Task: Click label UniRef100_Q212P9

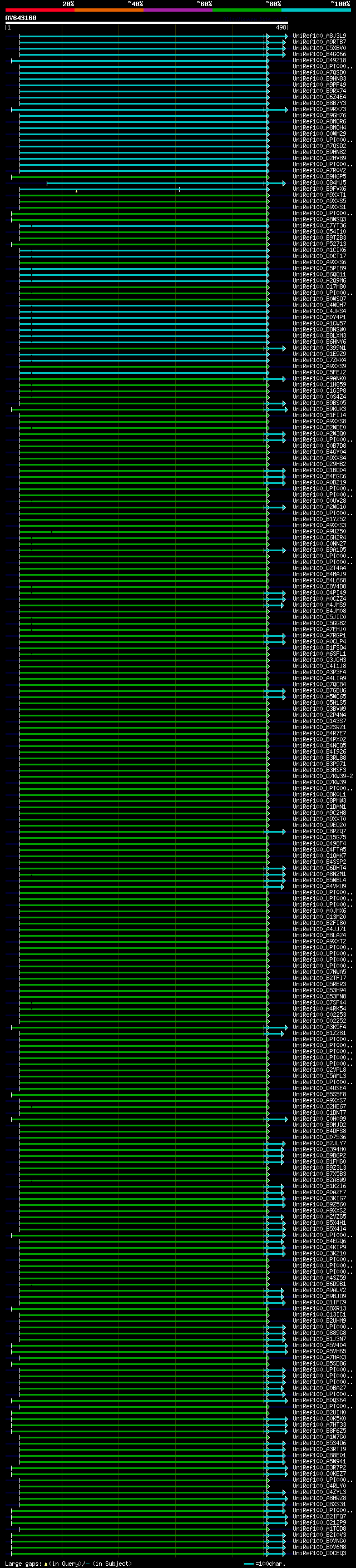Action: [319, 1522]
